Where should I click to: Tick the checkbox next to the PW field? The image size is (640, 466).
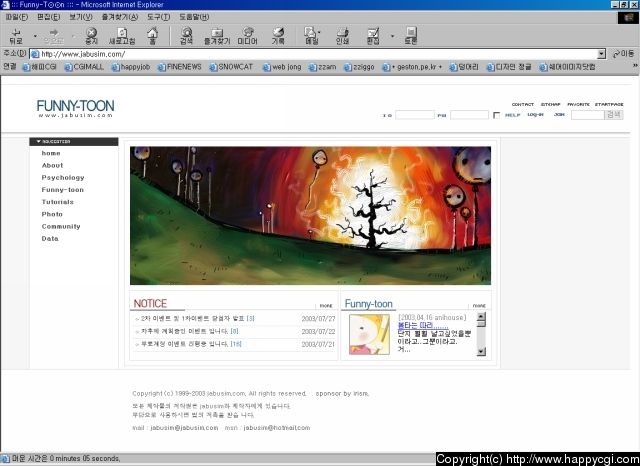pyautogui.click(x=496, y=115)
